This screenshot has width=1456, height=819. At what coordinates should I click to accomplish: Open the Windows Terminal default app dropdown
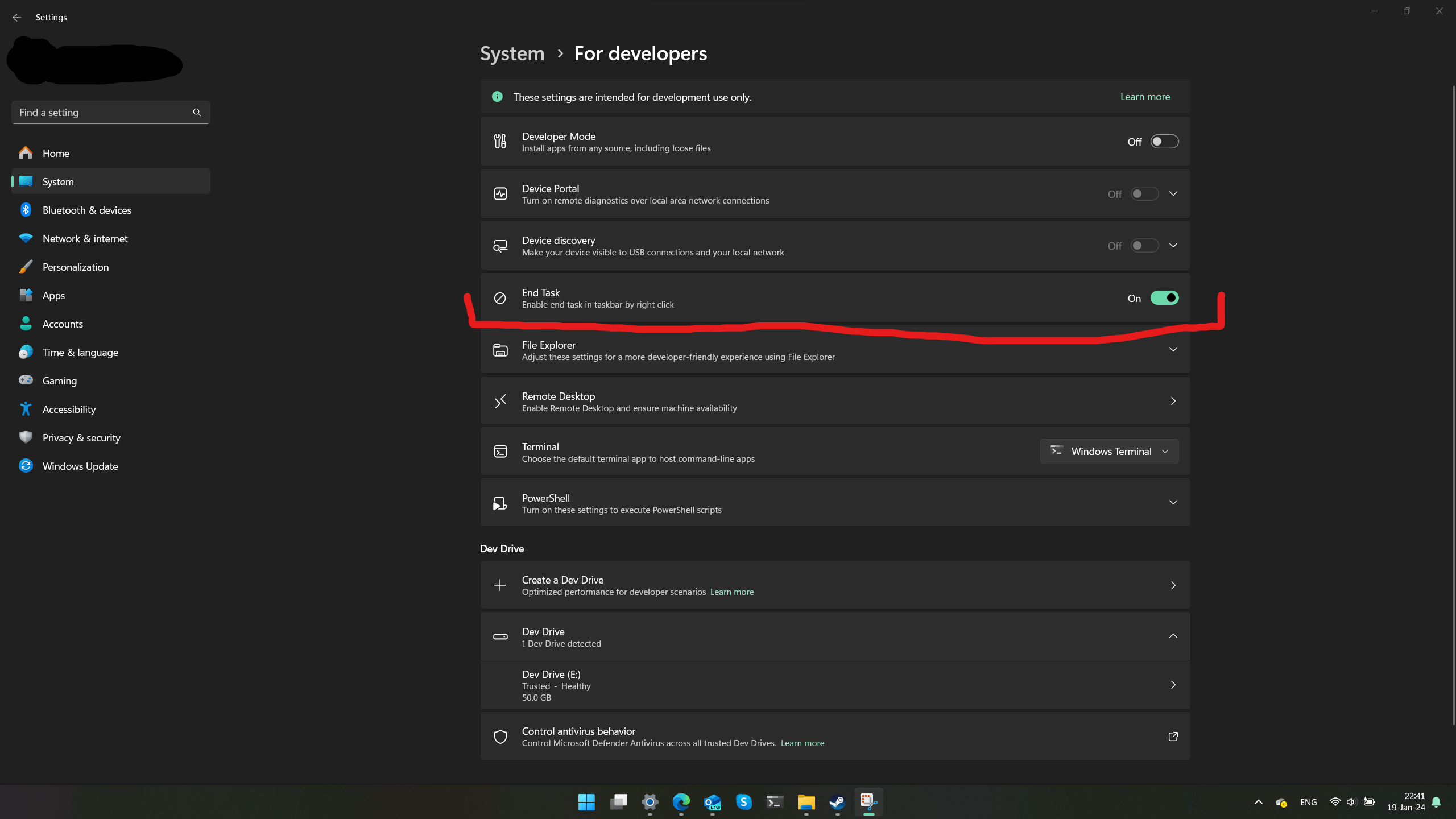tap(1109, 451)
